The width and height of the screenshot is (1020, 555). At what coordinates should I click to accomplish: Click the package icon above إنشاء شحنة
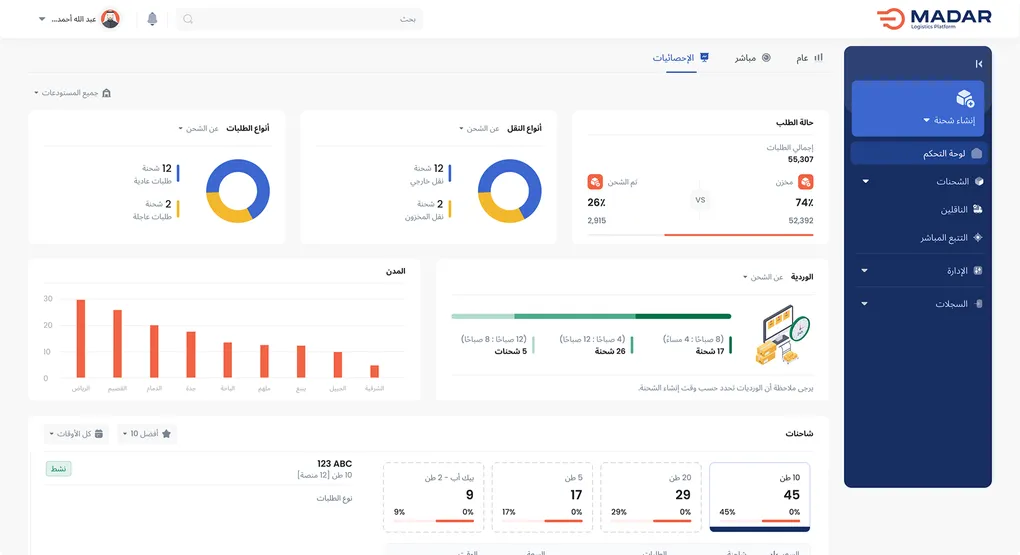965,98
